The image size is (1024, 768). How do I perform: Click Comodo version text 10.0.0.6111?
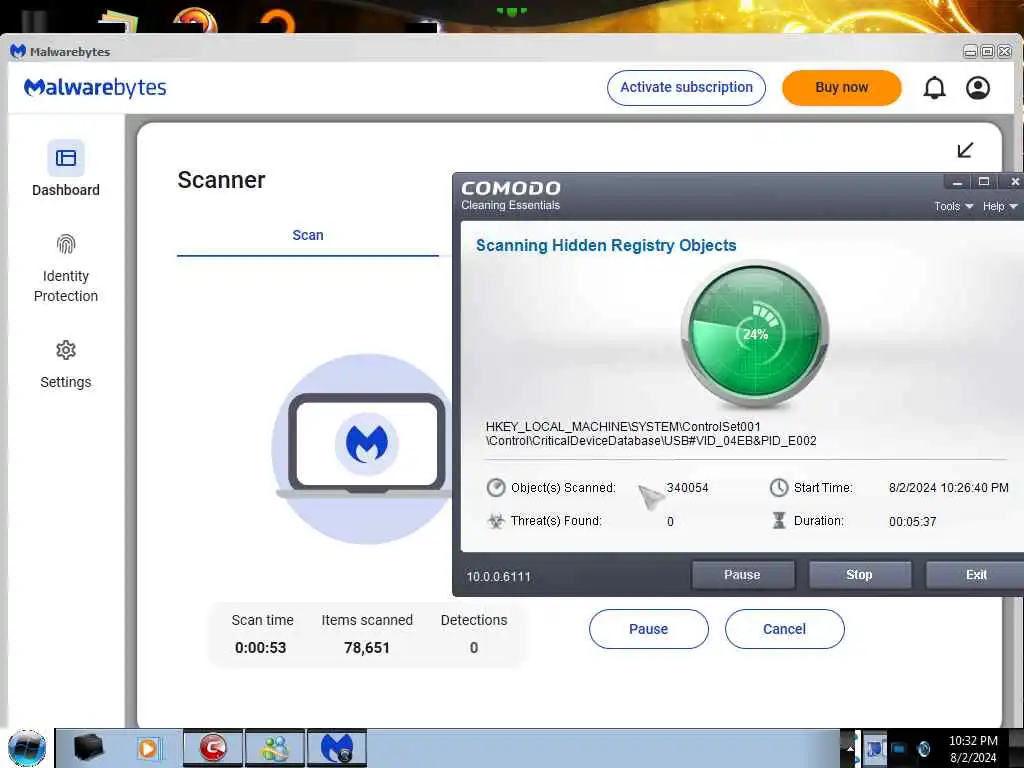498,577
